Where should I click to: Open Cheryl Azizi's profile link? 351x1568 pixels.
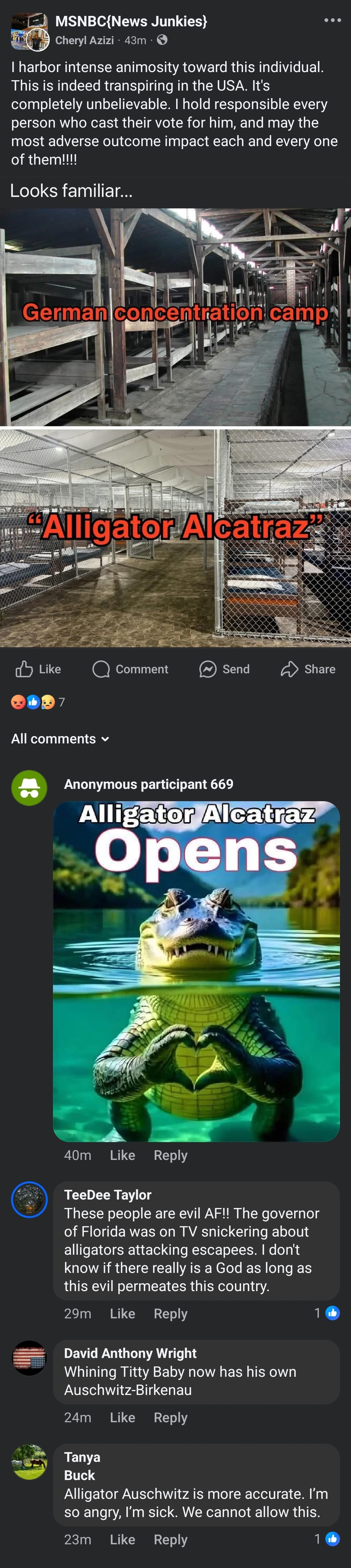click(x=84, y=40)
